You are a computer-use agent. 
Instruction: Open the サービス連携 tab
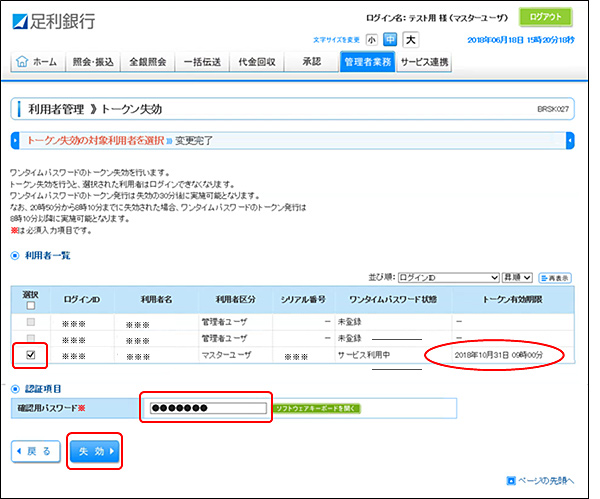click(x=424, y=63)
